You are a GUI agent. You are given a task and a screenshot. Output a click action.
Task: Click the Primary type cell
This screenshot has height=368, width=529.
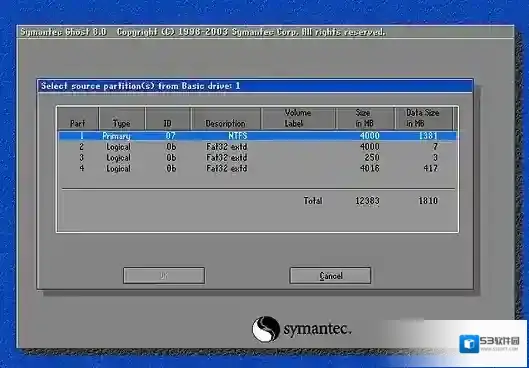116,136
